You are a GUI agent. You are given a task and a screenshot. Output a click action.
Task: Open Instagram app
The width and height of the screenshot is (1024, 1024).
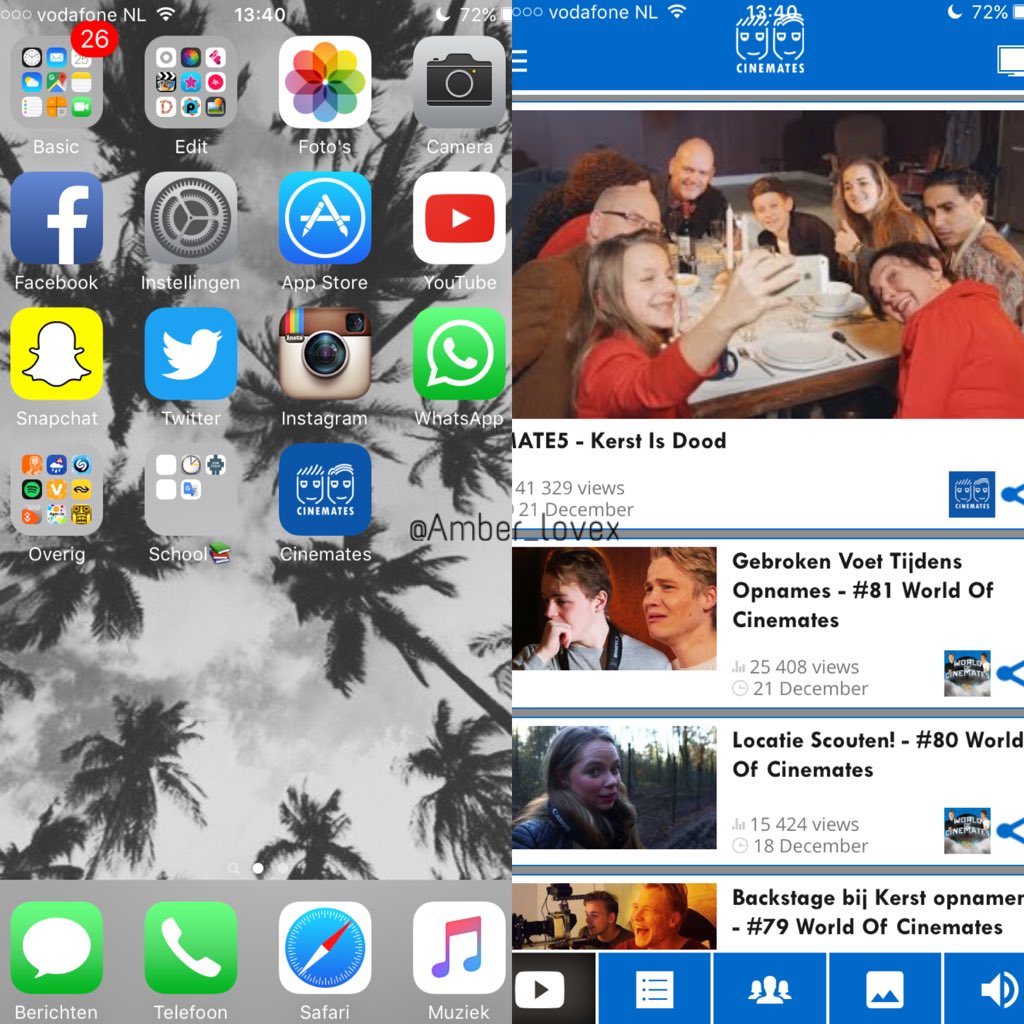(x=325, y=354)
